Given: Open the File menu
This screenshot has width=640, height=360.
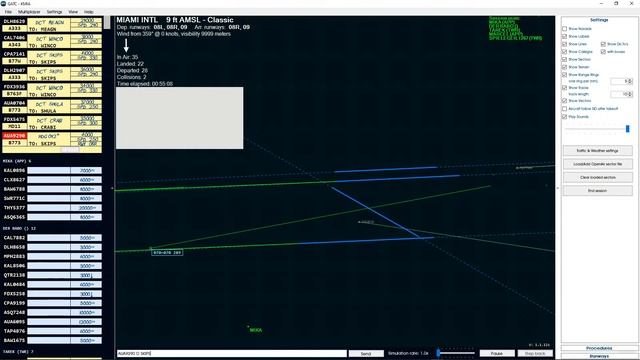Looking at the screenshot, I should pos(8,12).
